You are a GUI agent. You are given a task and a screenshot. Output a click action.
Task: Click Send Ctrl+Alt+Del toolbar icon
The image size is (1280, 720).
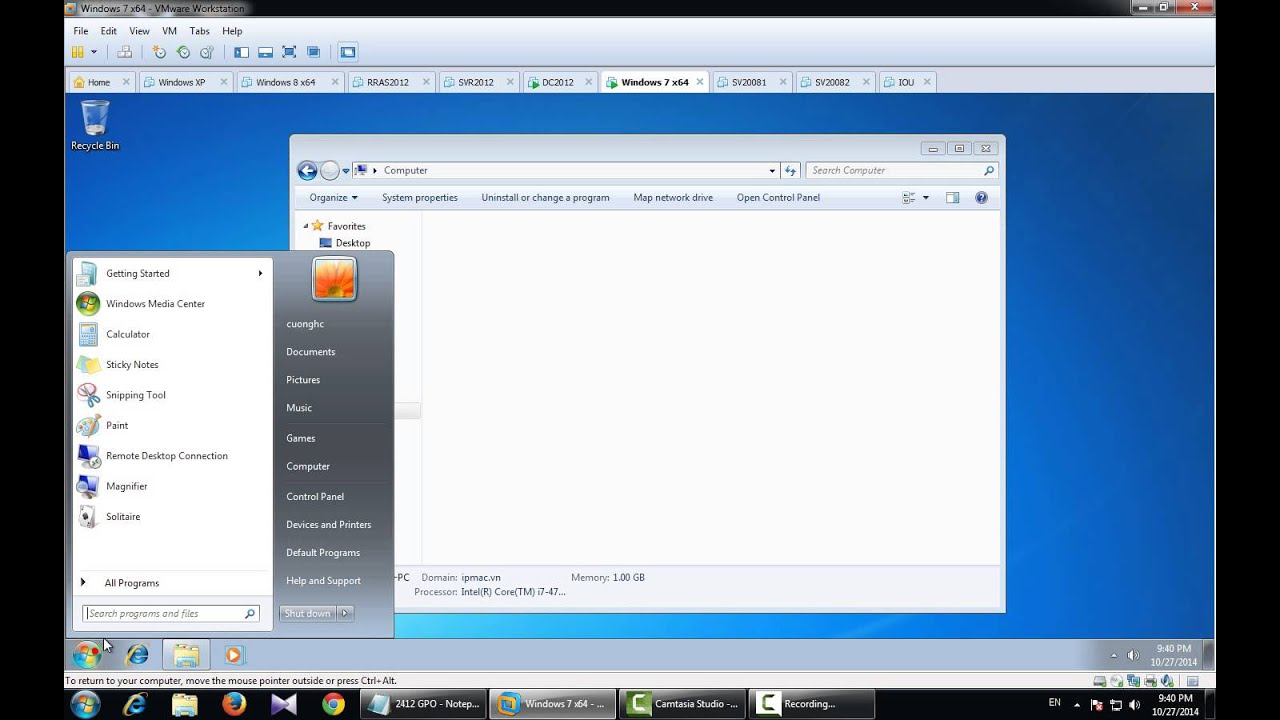point(124,52)
